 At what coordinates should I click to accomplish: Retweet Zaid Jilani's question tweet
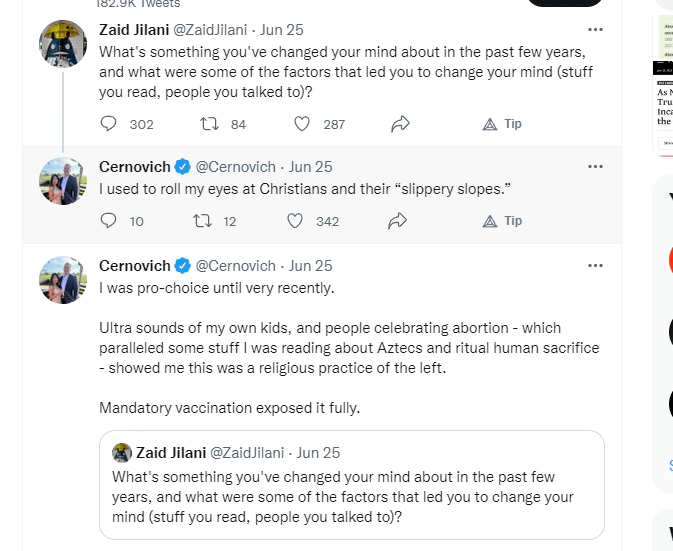click(210, 124)
